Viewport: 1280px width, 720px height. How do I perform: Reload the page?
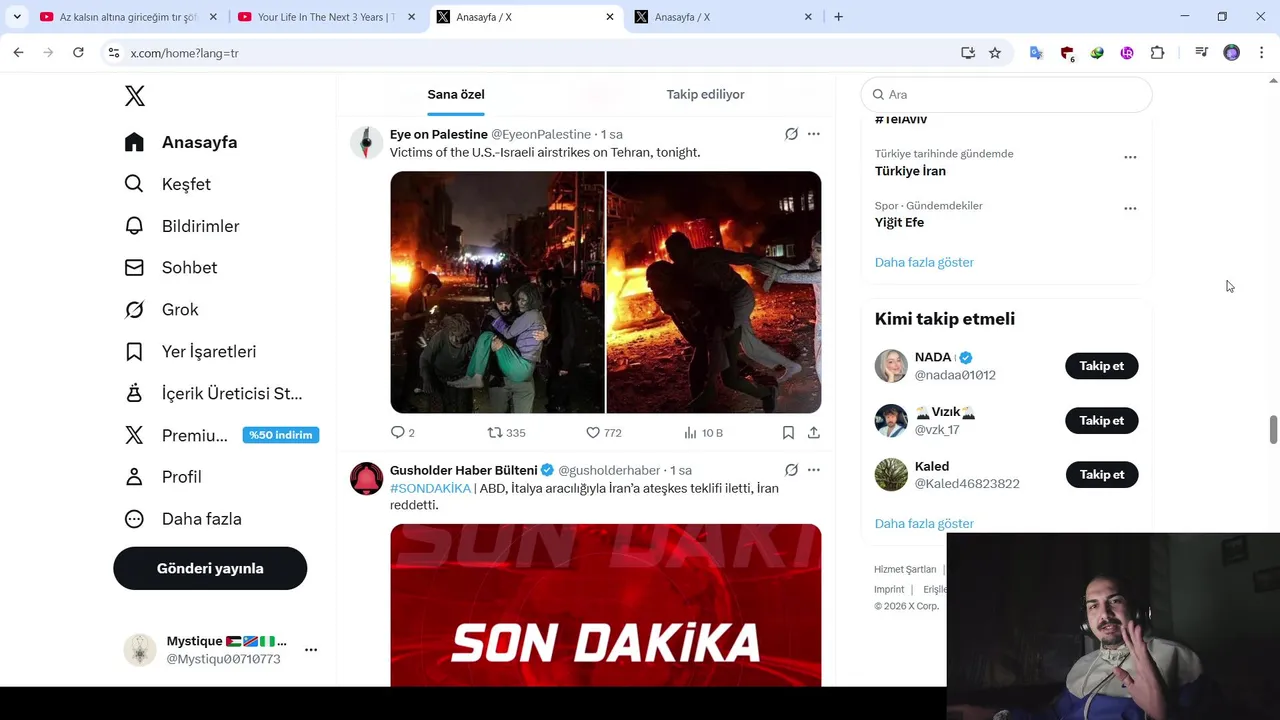(78, 53)
